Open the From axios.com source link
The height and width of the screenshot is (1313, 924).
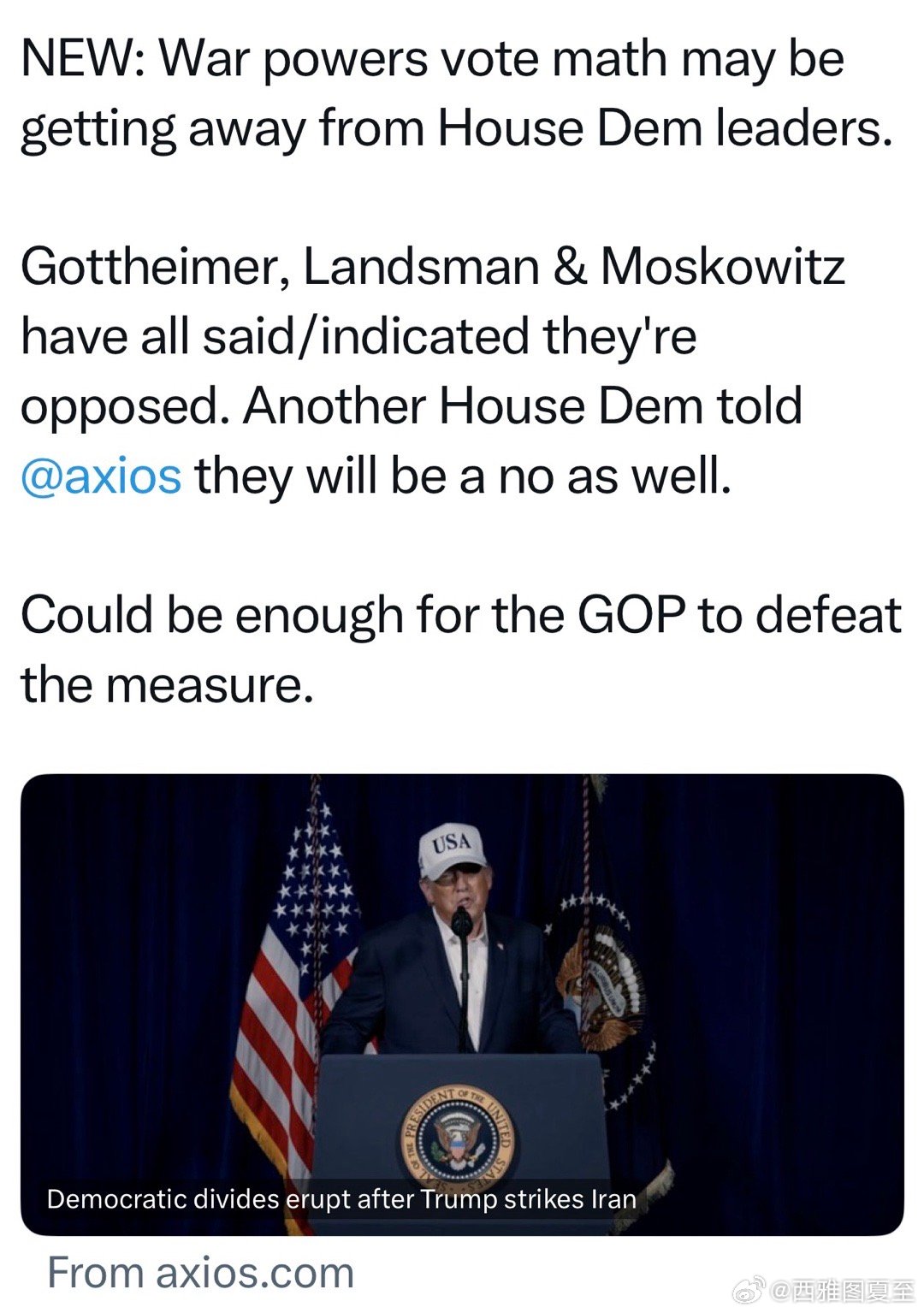pyautogui.click(x=201, y=1272)
